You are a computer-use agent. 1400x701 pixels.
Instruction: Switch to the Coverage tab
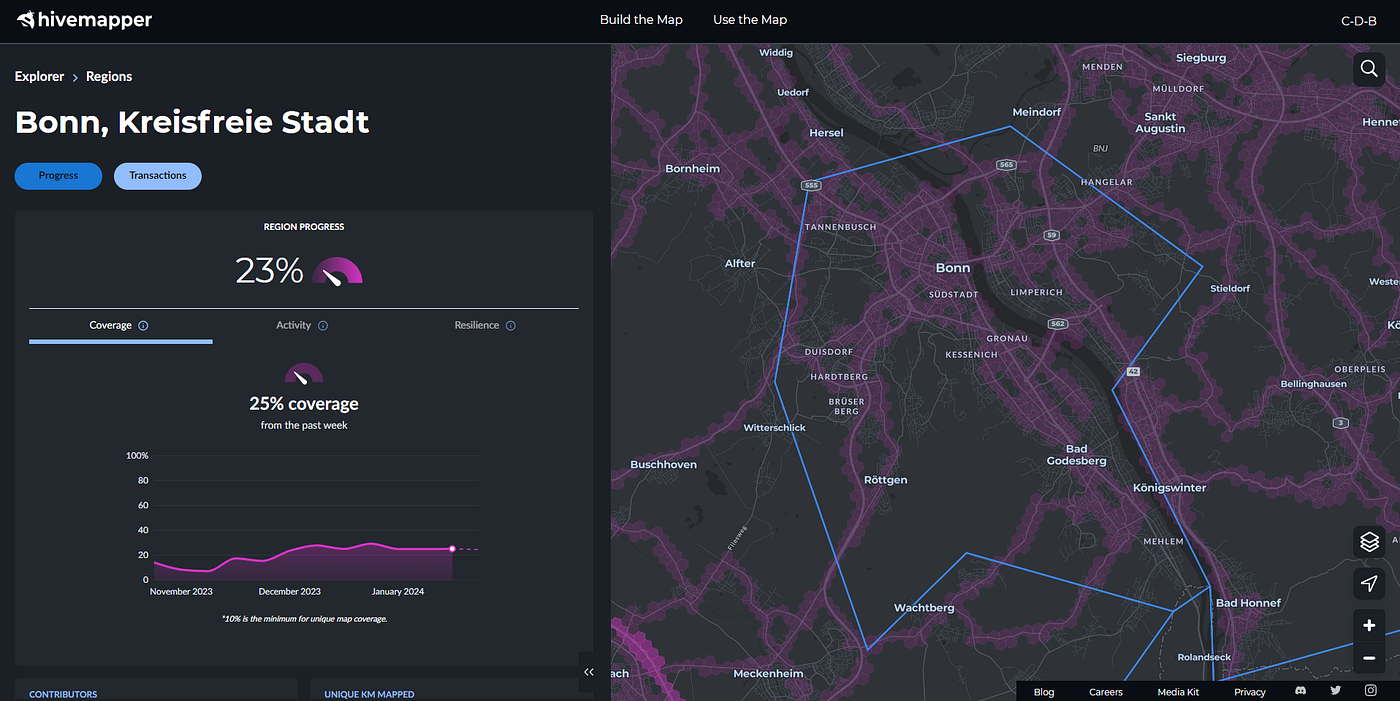[120, 326]
